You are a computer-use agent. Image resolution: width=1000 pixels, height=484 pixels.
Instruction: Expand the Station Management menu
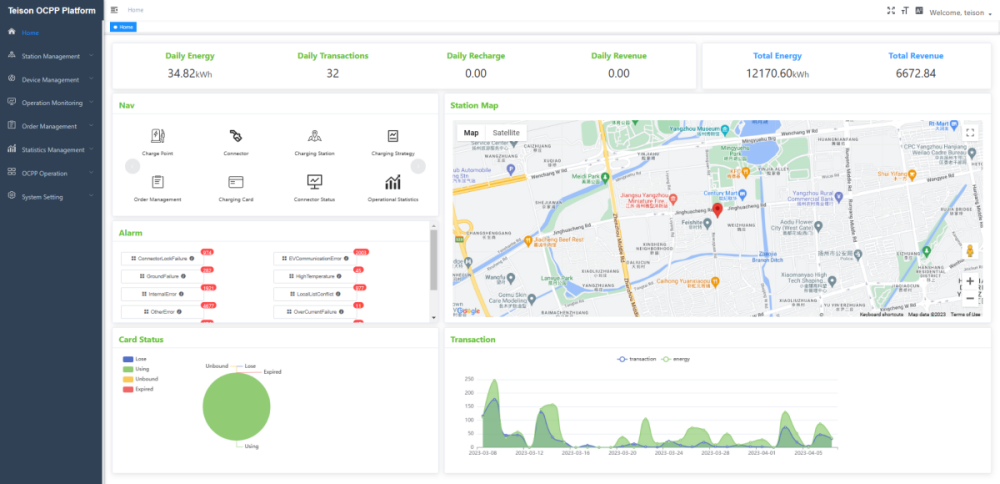(x=50, y=56)
